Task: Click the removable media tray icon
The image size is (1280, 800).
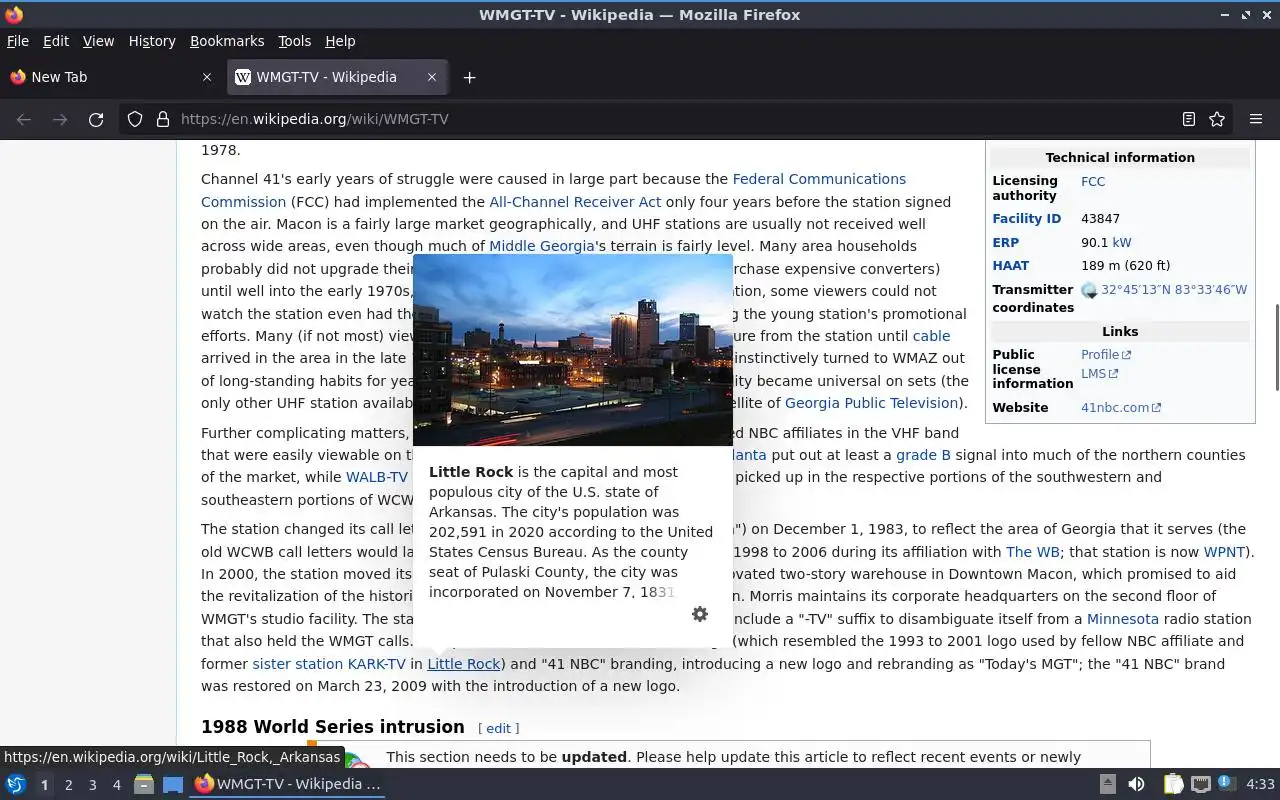Action: tap(1107, 784)
